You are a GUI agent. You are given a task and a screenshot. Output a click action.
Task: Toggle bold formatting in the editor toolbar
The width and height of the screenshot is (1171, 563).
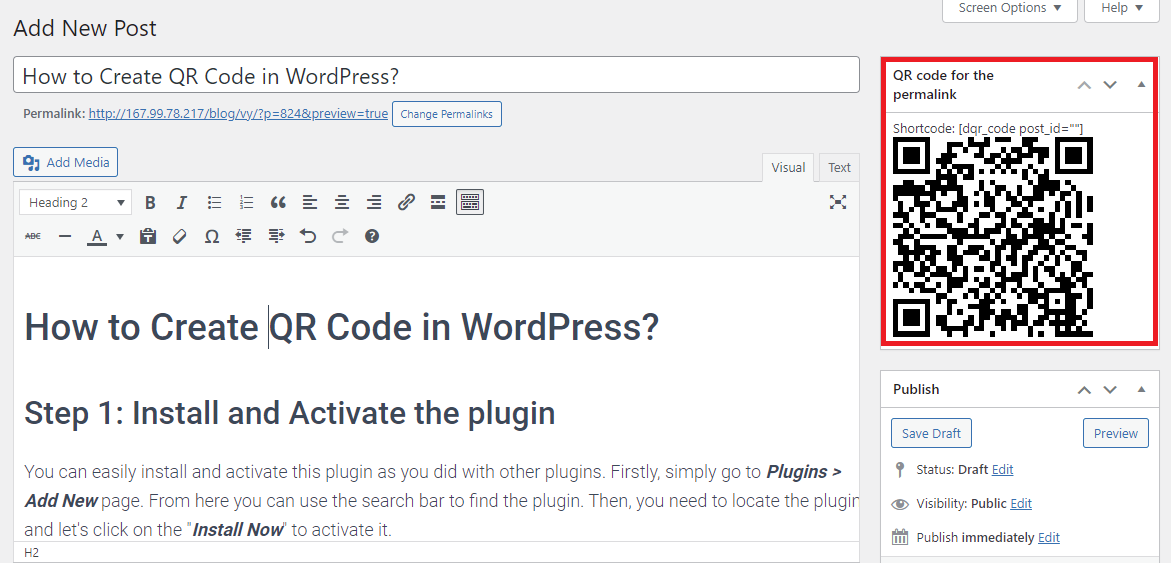[x=150, y=203]
